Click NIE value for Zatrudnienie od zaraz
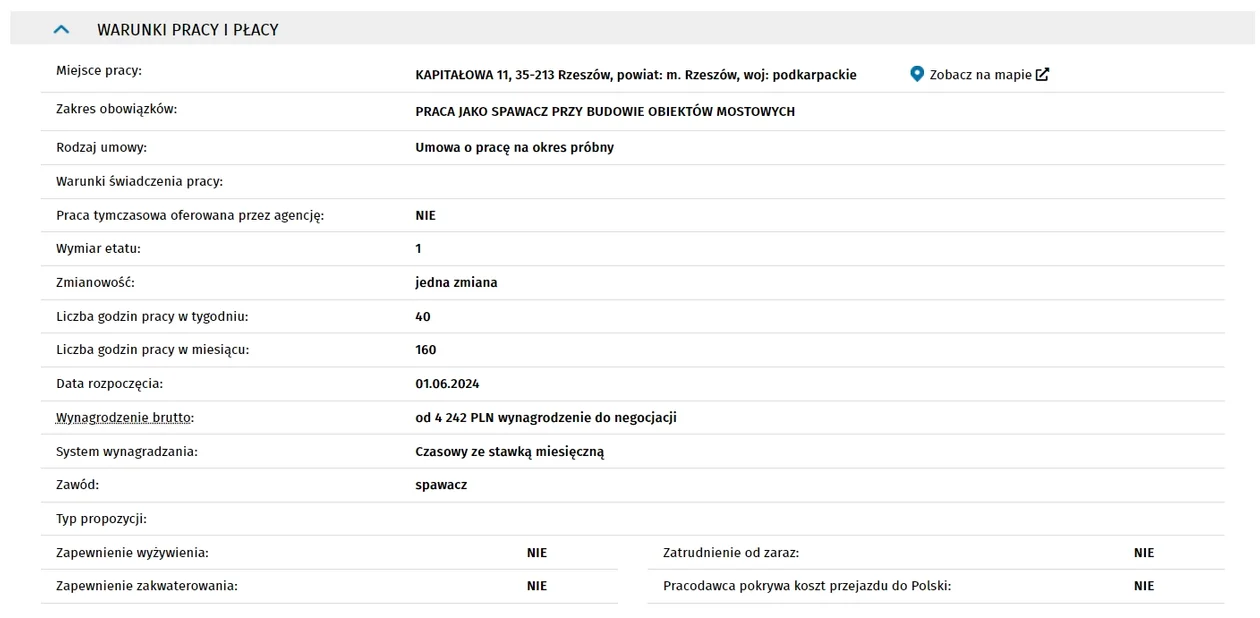This screenshot has height=618, width=1260. pos(1144,553)
